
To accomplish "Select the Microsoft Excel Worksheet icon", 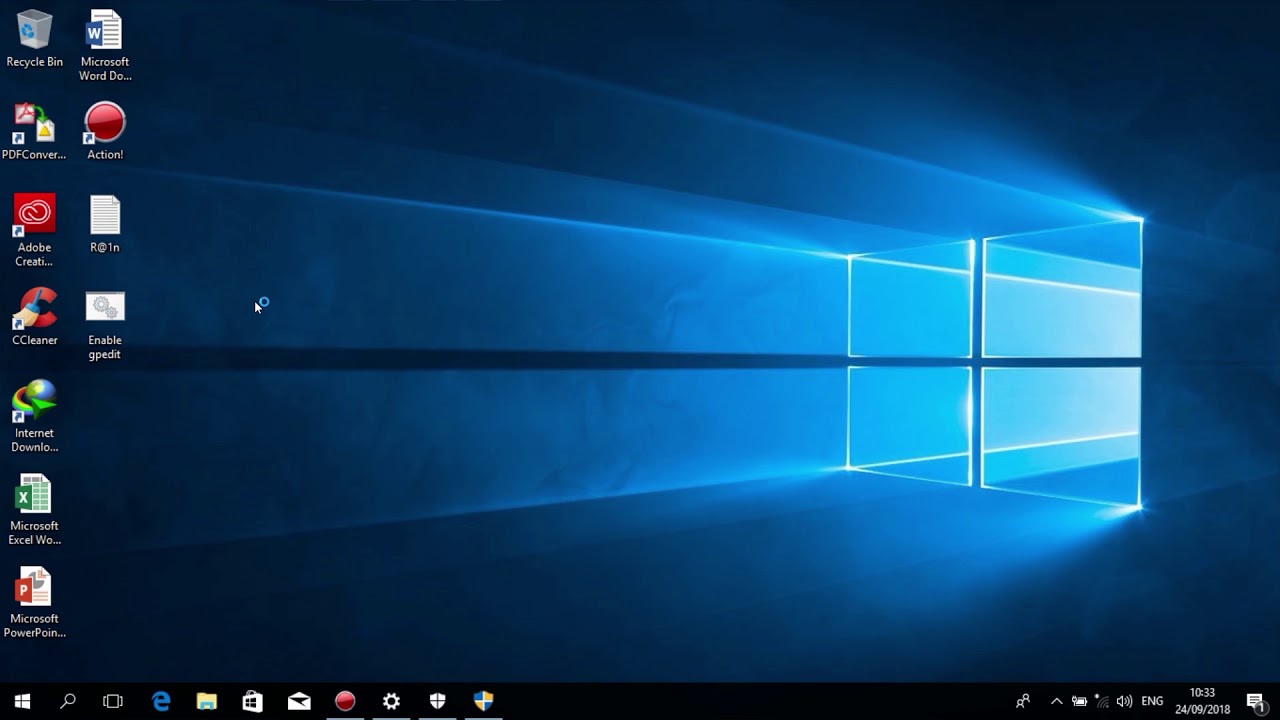I will pos(34,510).
